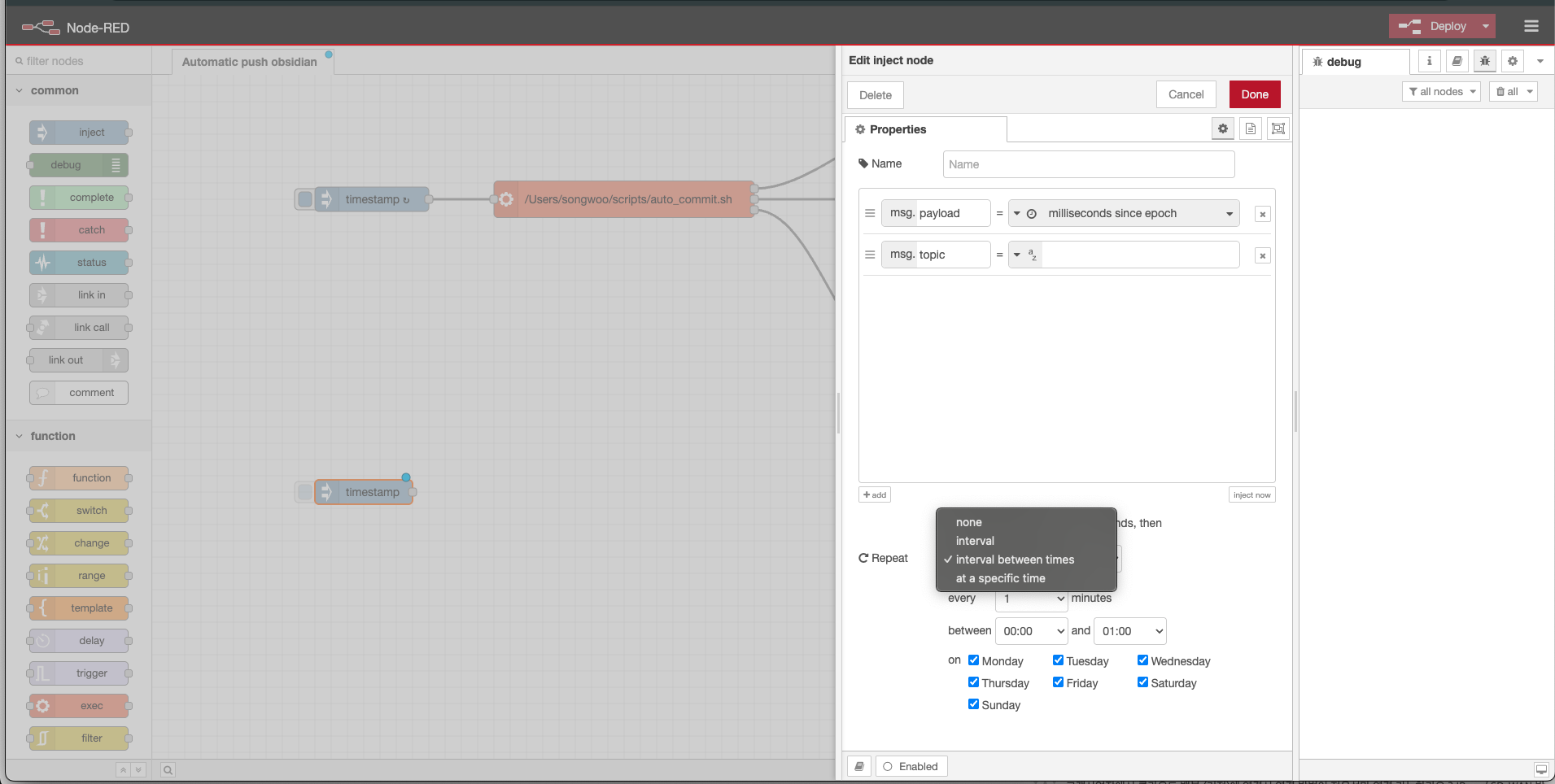Select none repeat option
Image resolution: width=1555 pixels, height=784 pixels.
(1026, 522)
